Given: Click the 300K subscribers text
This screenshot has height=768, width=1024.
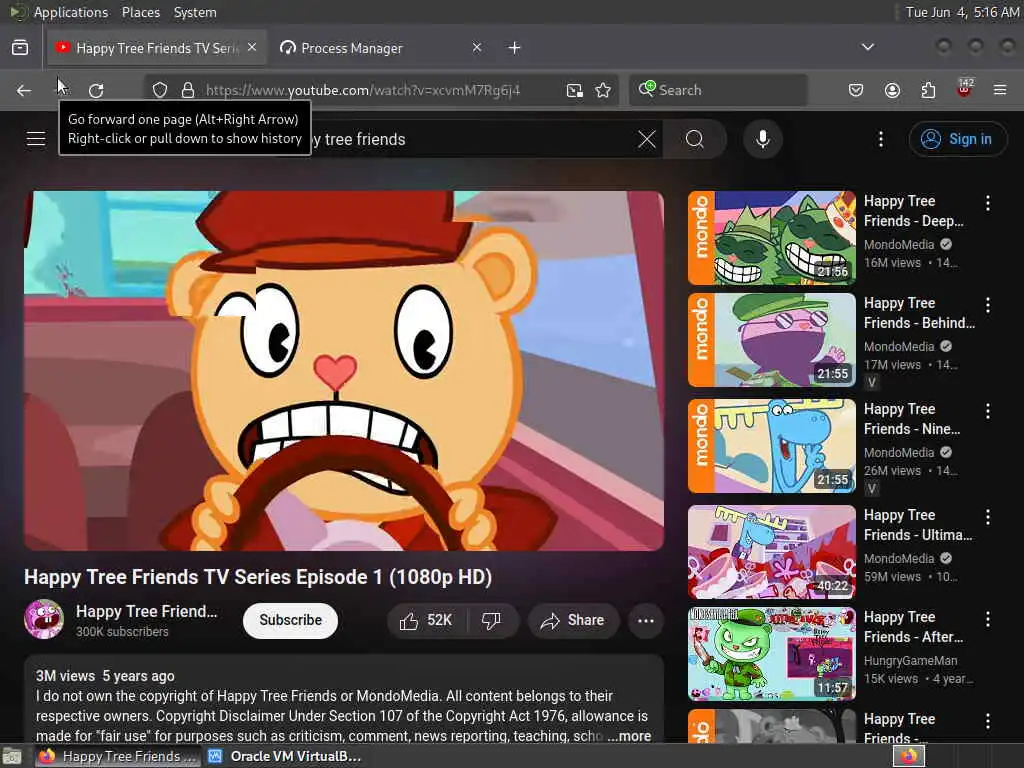Looking at the screenshot, I should click(x=122, y=632).
